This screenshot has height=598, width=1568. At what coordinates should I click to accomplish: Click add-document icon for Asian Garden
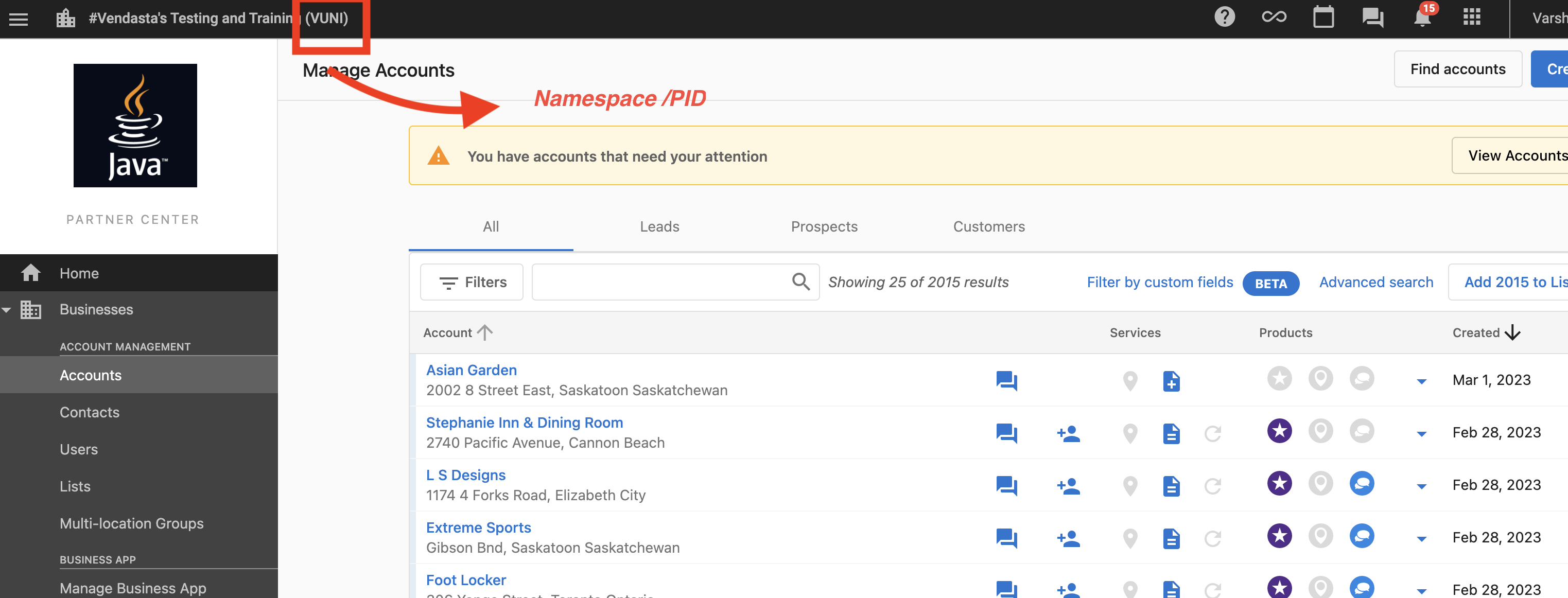[x=1172, y=381]
